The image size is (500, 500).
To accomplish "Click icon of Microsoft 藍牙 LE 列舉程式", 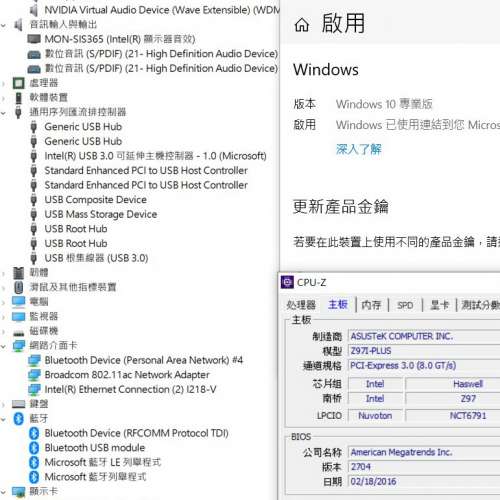I will click(x=34, y=462).
